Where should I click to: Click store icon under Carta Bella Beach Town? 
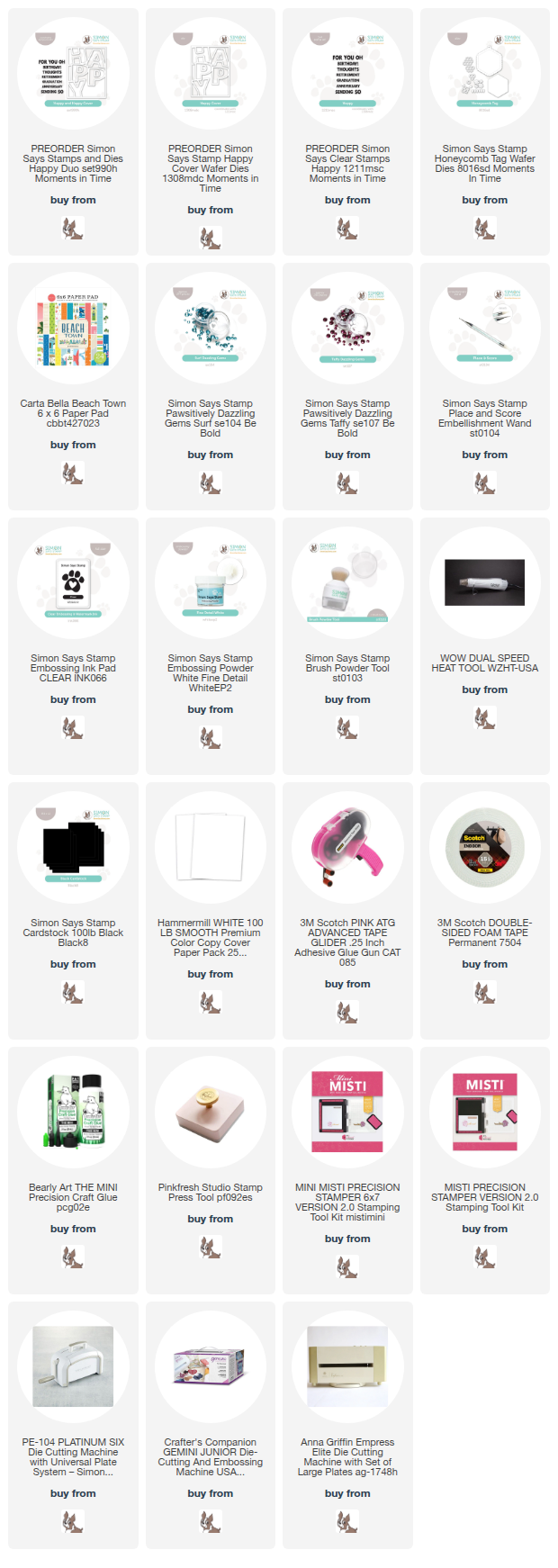click(73, 473)
